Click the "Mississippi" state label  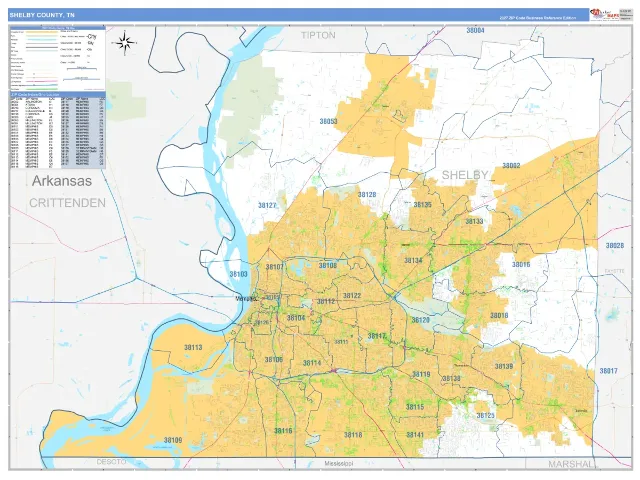339,464
